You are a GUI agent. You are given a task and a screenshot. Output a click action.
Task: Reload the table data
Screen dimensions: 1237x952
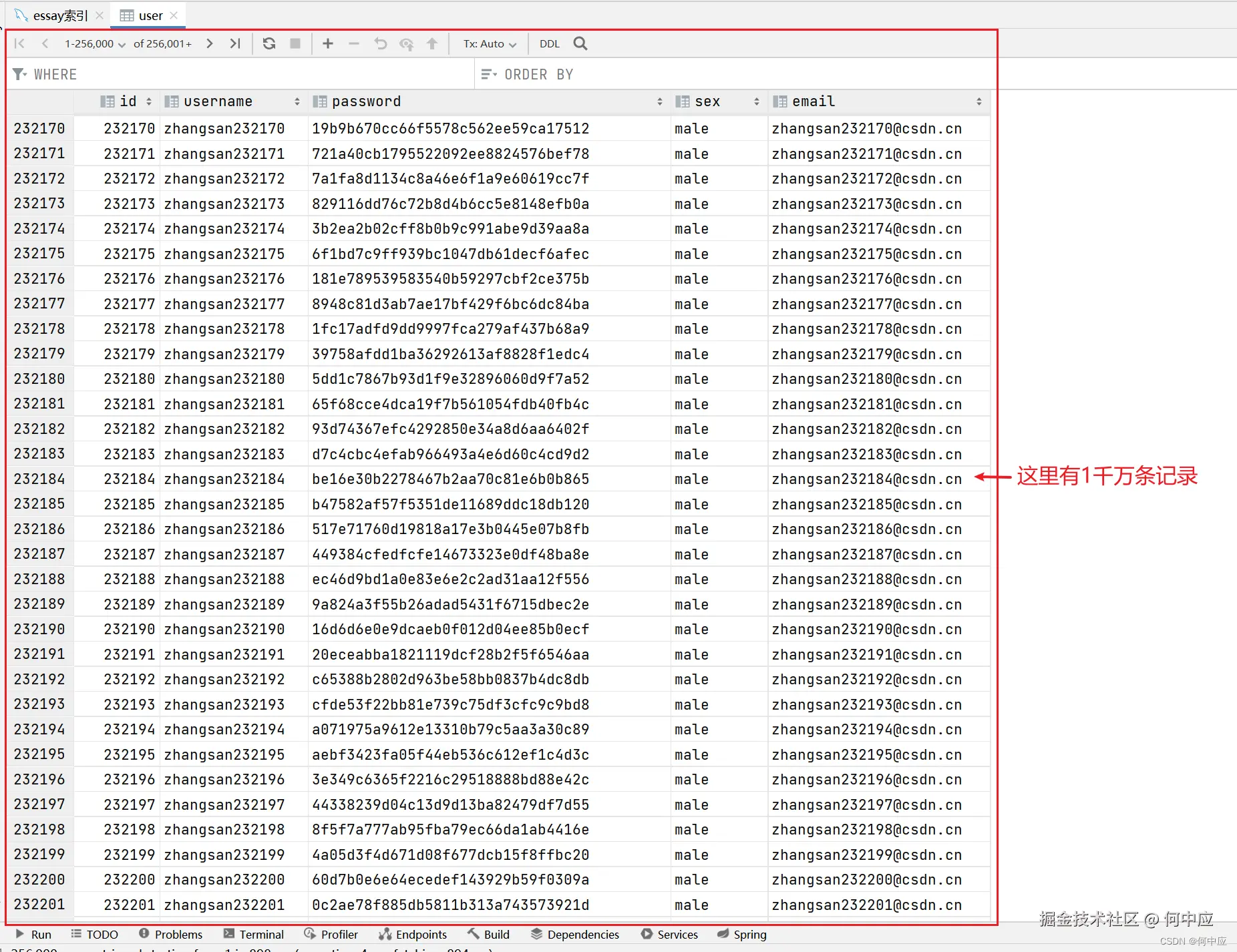click(269, 44)
